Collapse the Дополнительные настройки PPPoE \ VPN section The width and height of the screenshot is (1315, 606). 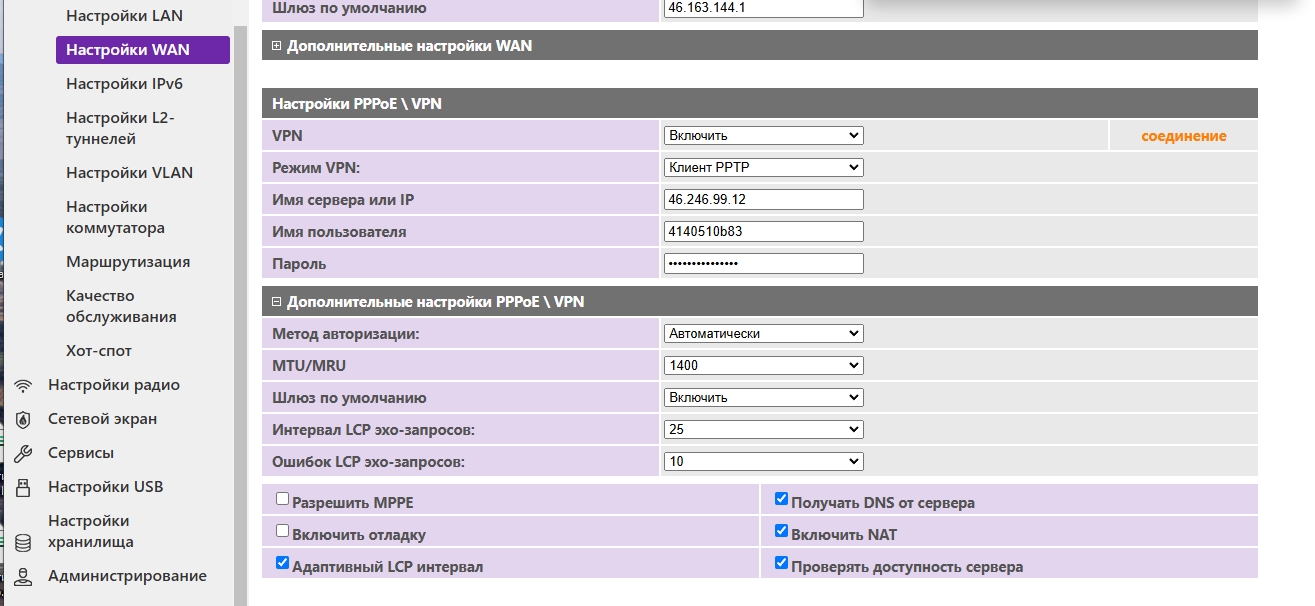pyautogui.click(x=277, y=301)
